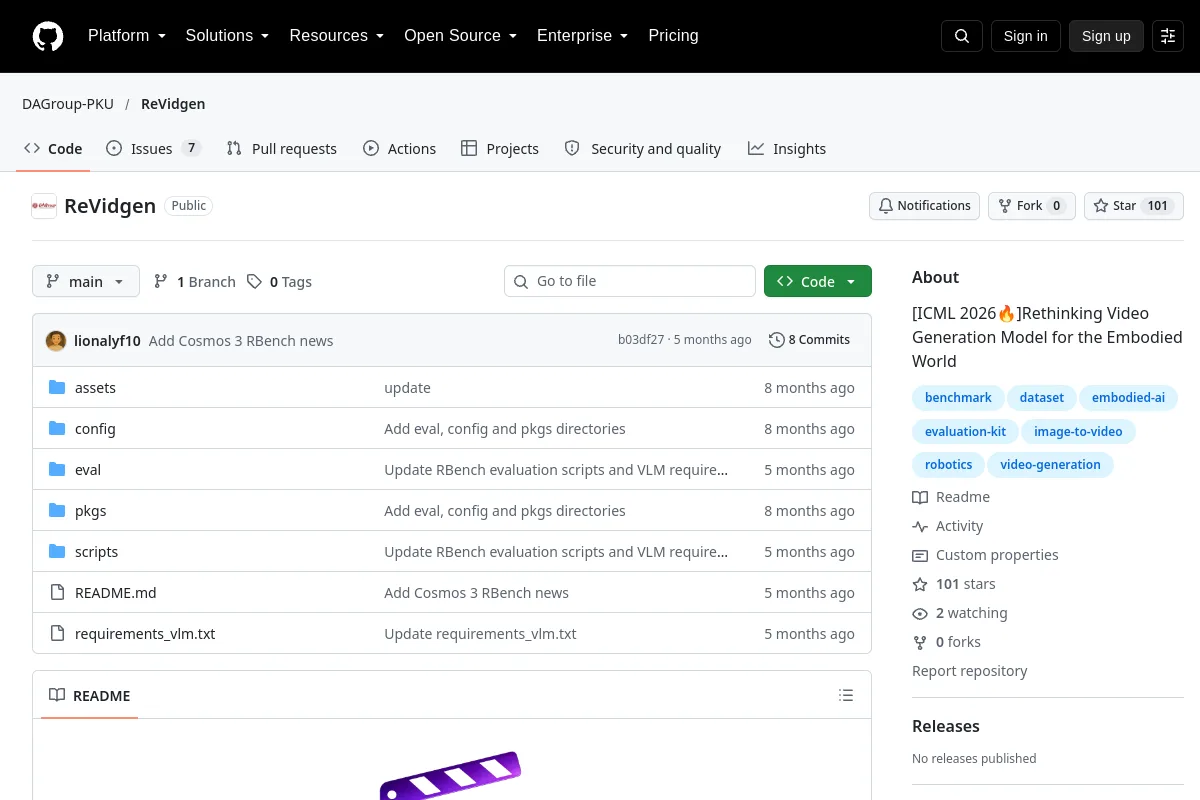The image size is (1200, 800).
Task: Open the DAGroup-PKU owner link
Action: point(68,104)
